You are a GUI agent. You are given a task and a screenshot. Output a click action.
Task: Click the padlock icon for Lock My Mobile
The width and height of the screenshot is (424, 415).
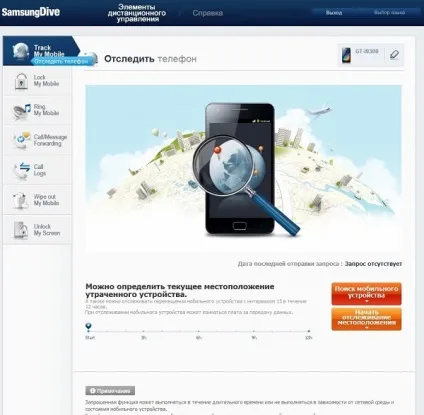(x=21, y=81)
